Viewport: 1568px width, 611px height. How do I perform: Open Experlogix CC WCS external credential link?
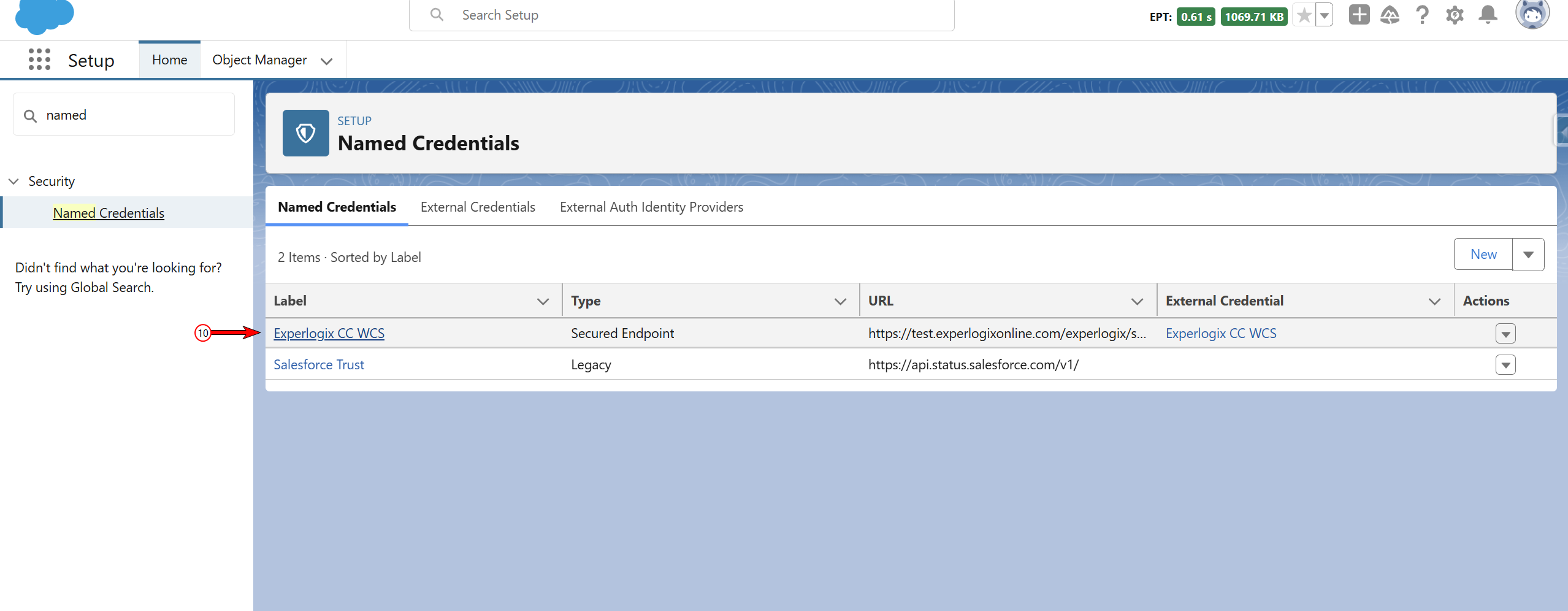point(1221,333)
